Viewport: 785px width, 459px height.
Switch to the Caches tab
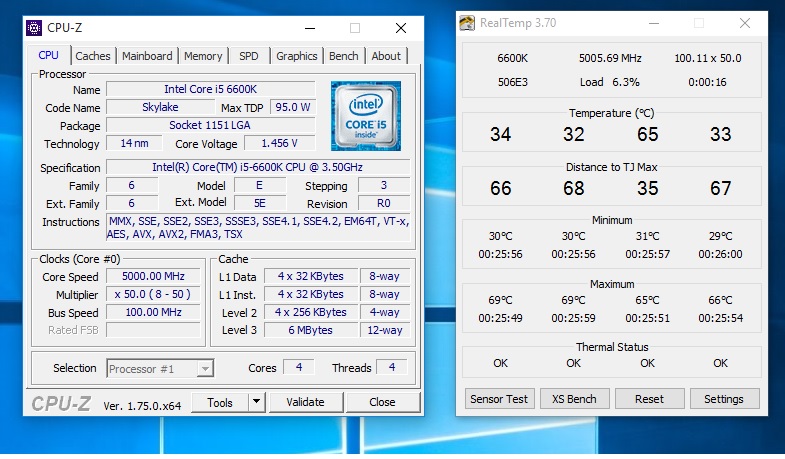(x=93, y=56)
